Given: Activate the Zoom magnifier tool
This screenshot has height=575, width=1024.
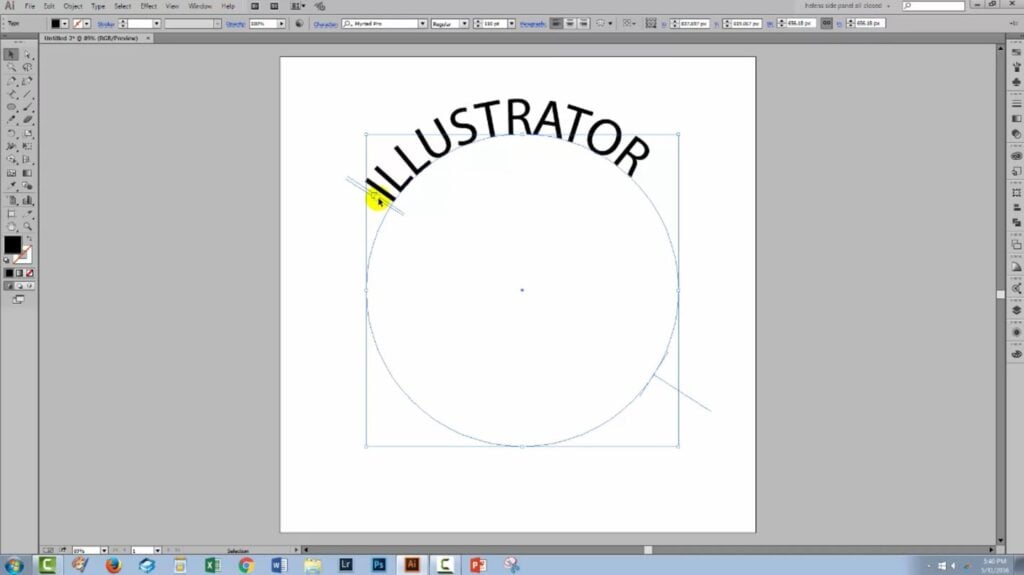Looking at the screenshot, I should 27,227.
